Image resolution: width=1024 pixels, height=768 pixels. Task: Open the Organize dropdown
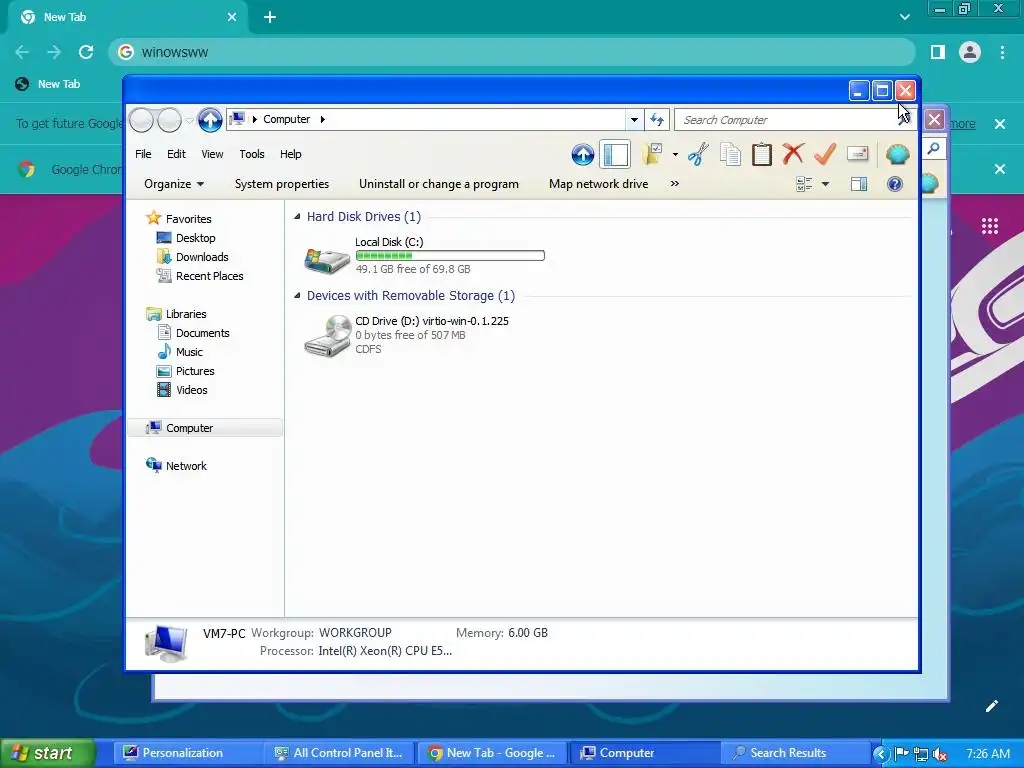point(174,184)
